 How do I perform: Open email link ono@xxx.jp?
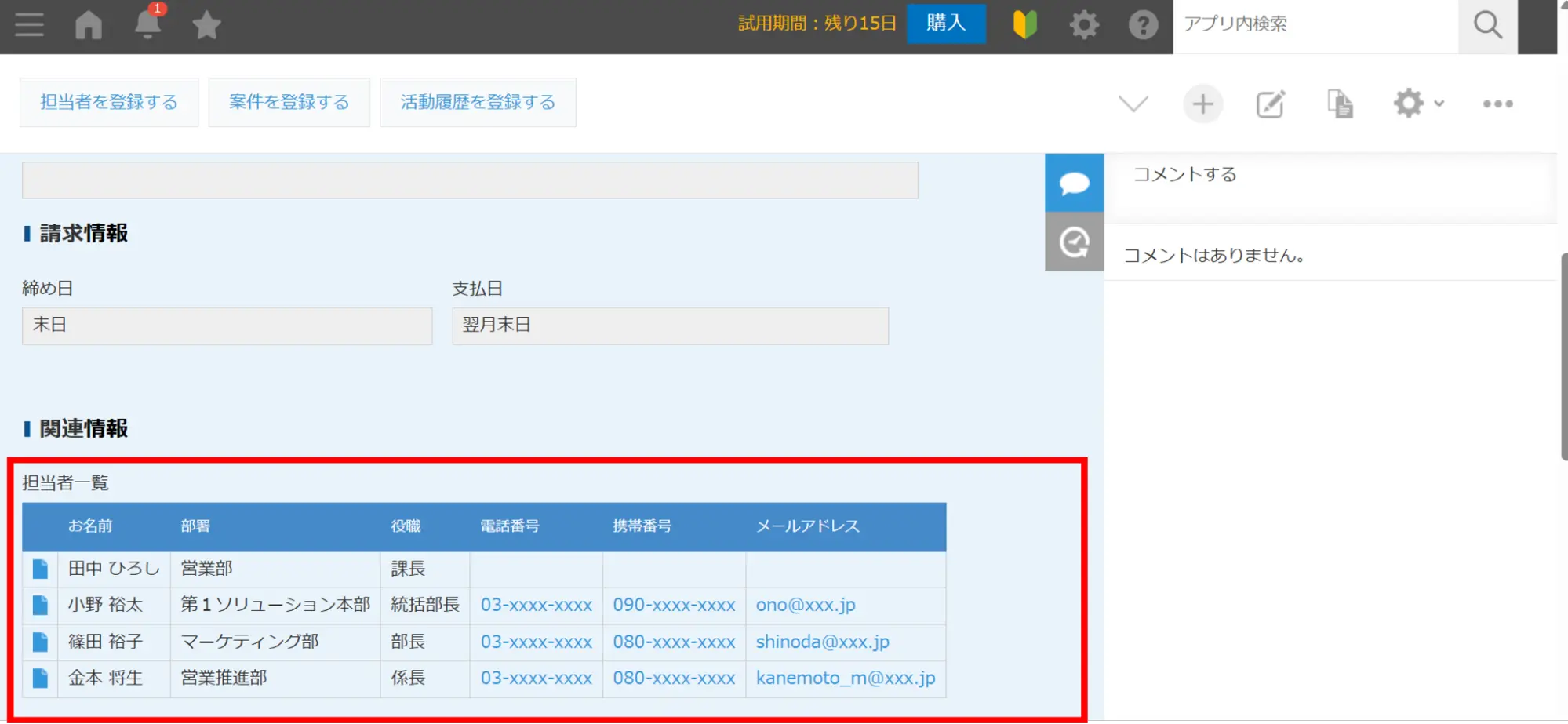[x=805, y=605]
